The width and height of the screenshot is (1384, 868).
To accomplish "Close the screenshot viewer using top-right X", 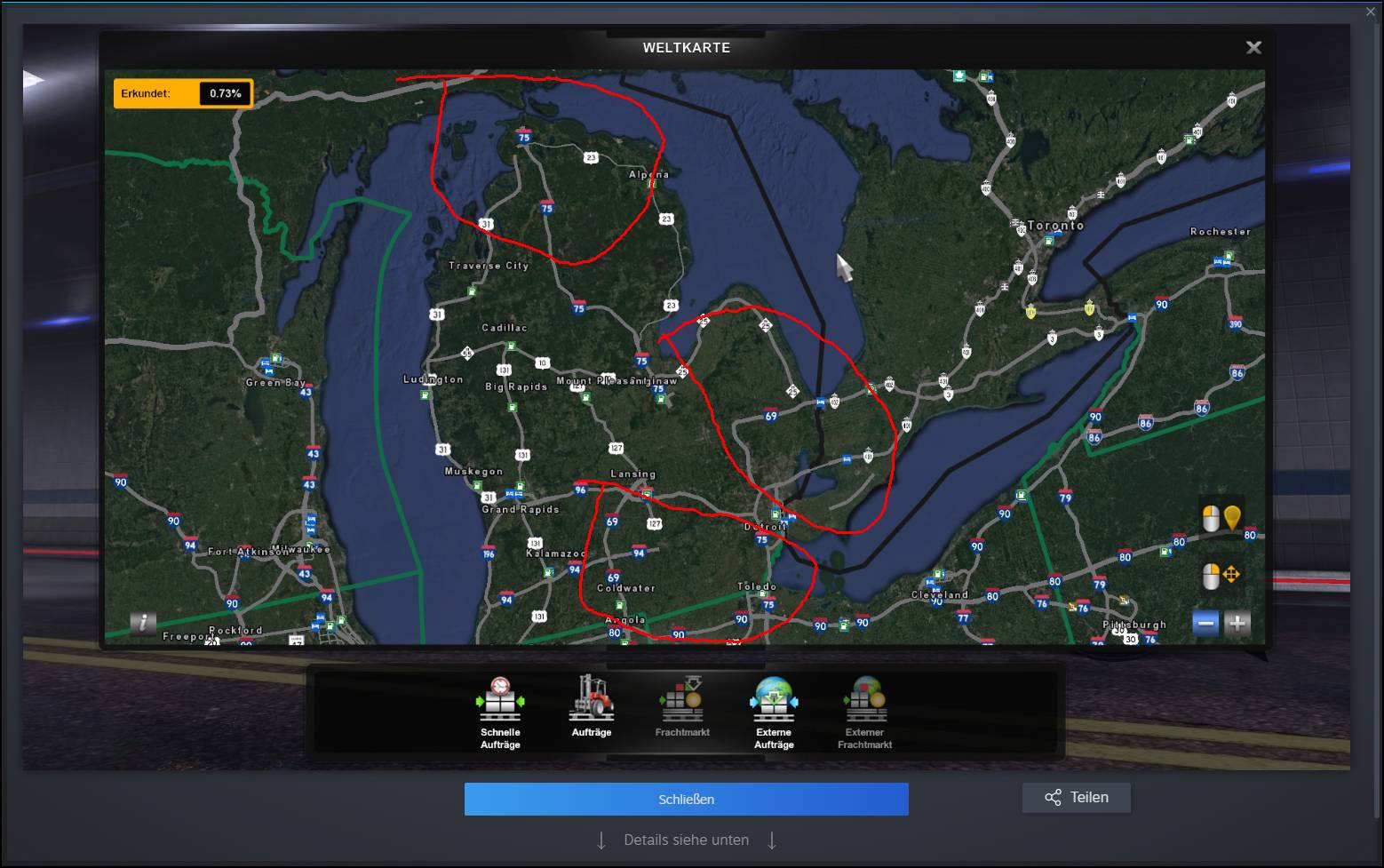I will pos(1371,12).
